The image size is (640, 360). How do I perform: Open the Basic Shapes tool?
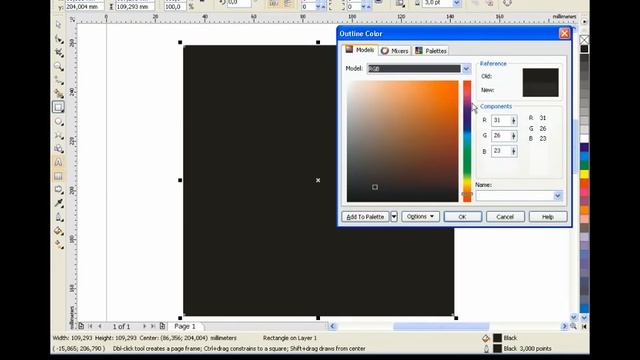(x=58, y=149)
